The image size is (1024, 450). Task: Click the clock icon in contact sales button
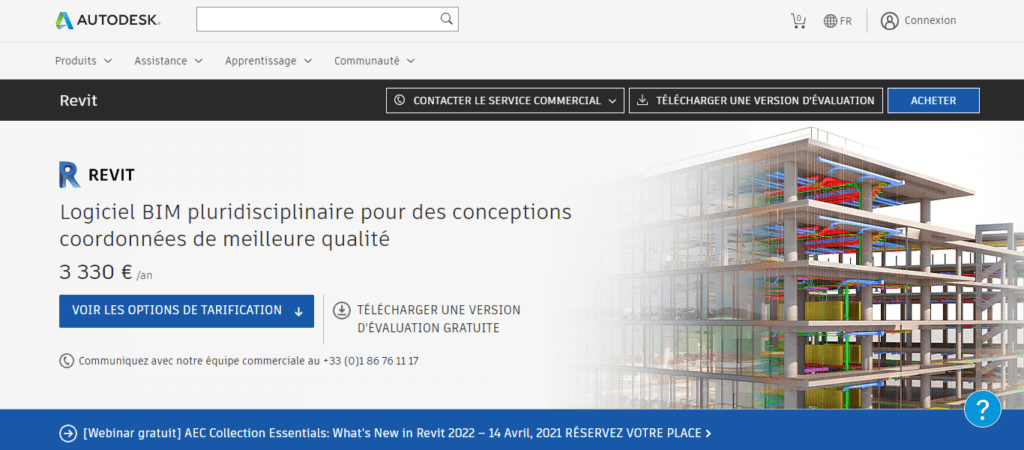400,101
